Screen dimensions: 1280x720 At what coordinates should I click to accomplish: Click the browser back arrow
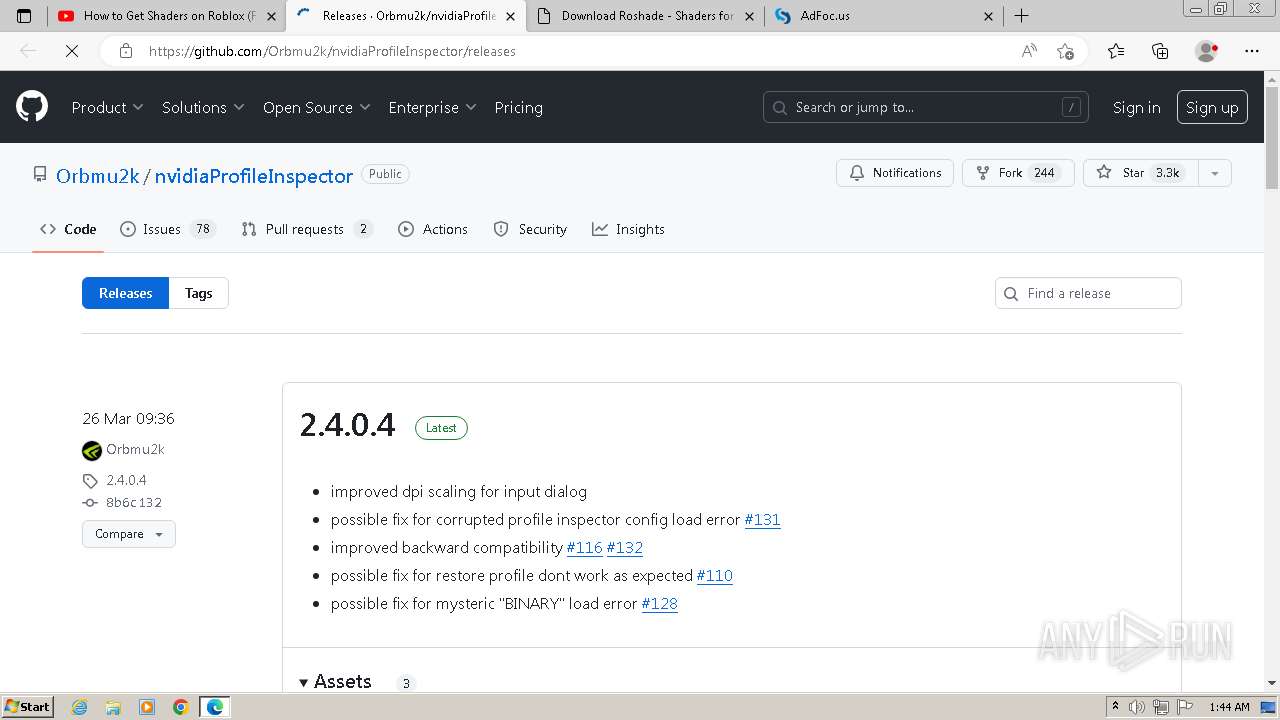click(x=28, y=51)
